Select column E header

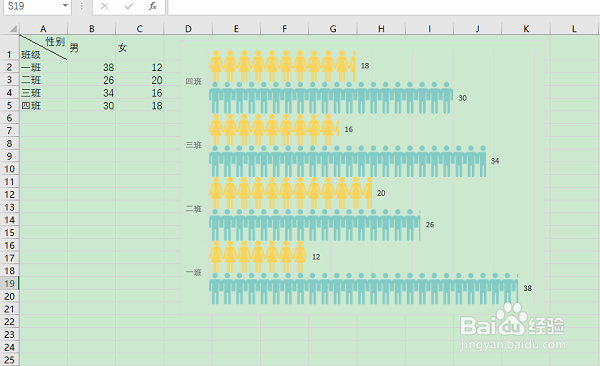click(x=236, y=29)
